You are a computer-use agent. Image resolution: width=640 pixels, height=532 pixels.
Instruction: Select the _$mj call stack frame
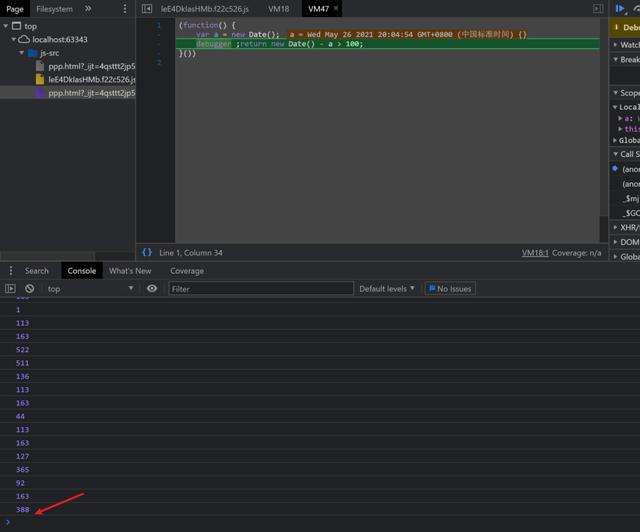pyautogui.click(x=630, y=198)
